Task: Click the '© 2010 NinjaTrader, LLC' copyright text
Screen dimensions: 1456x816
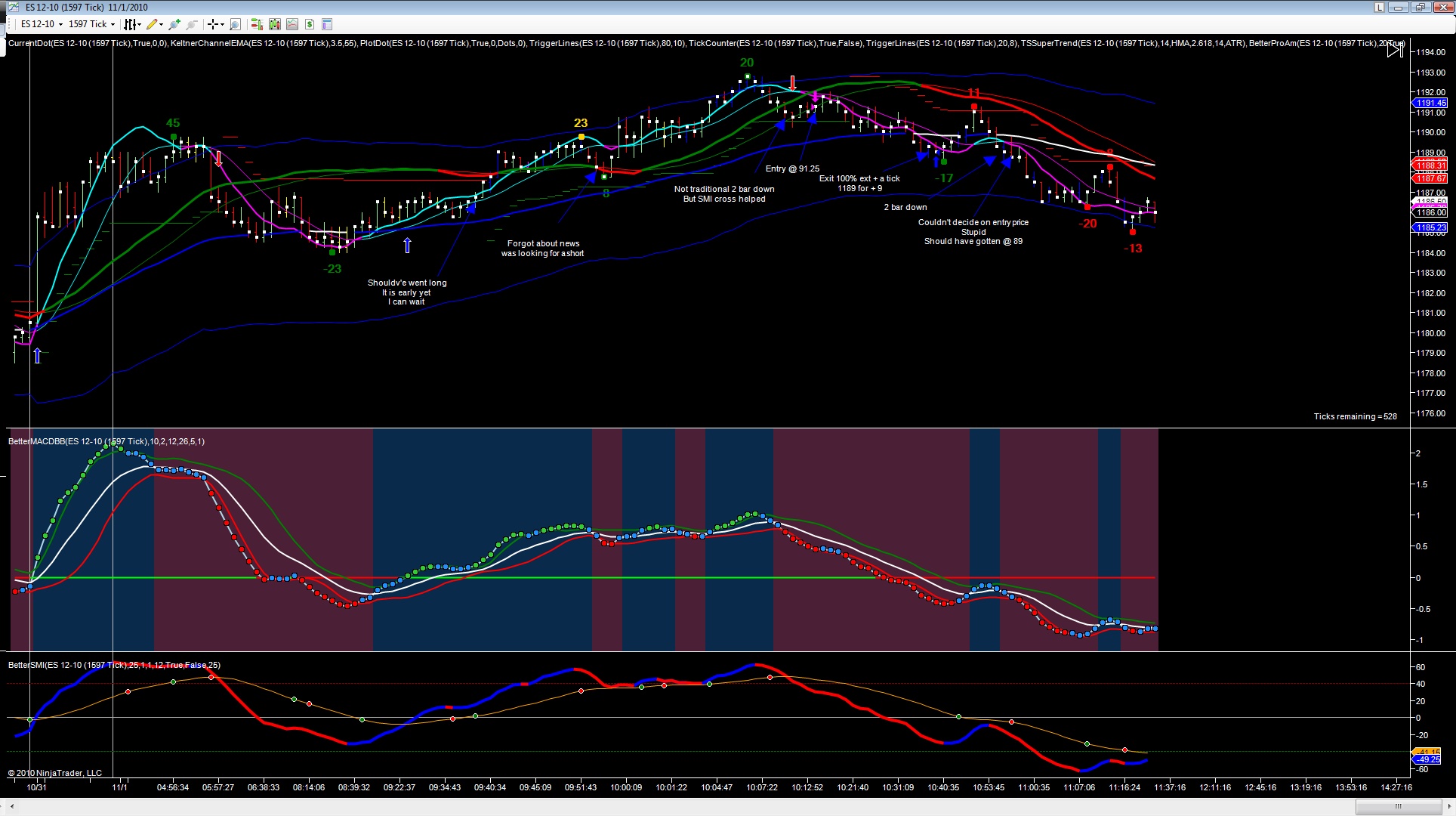Action: coord(55,773)
